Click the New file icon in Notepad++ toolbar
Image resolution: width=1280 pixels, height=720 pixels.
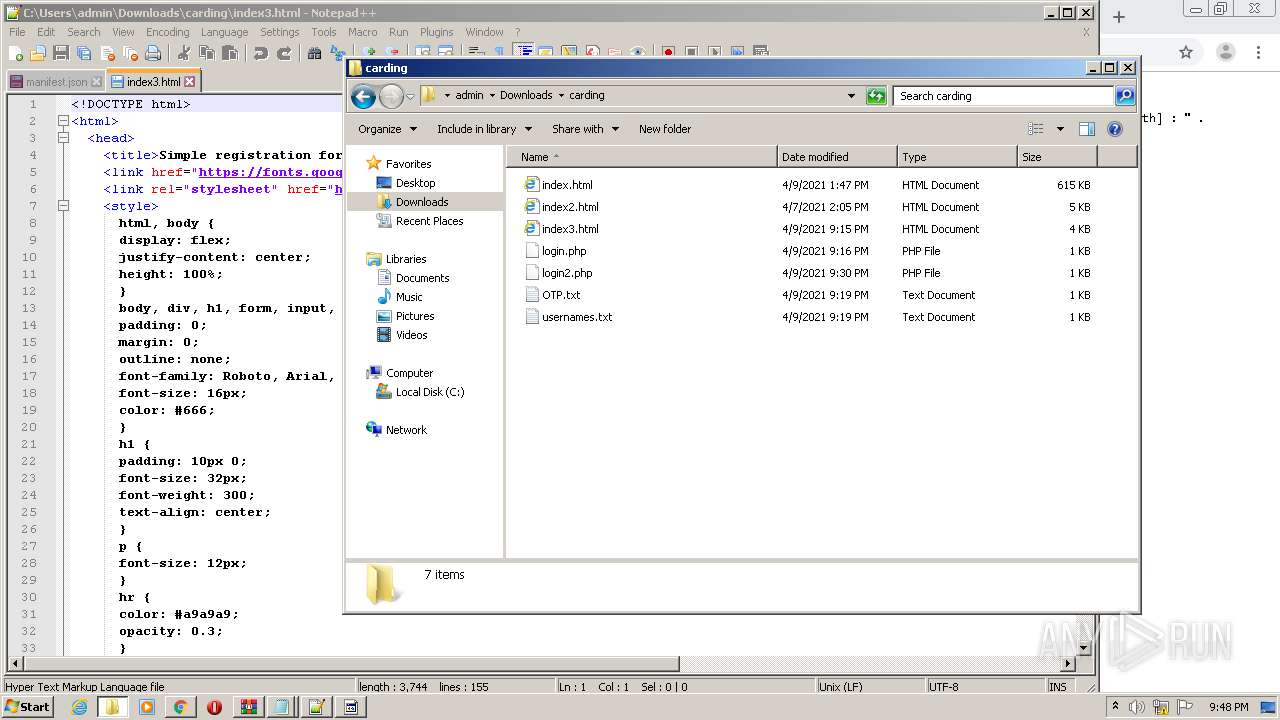click(x=16, y=53)
